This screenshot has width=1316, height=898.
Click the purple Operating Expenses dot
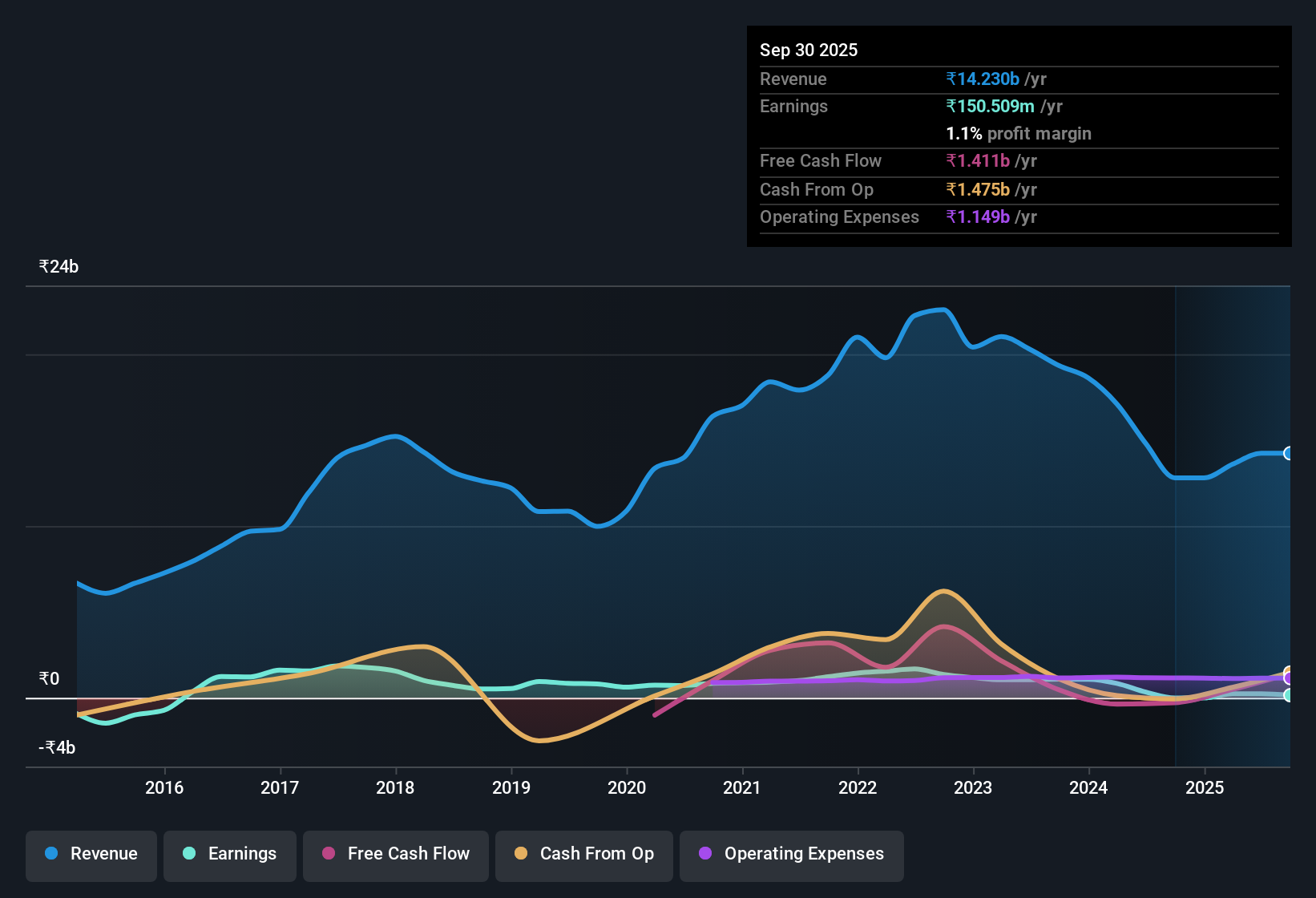click(705, 854)
